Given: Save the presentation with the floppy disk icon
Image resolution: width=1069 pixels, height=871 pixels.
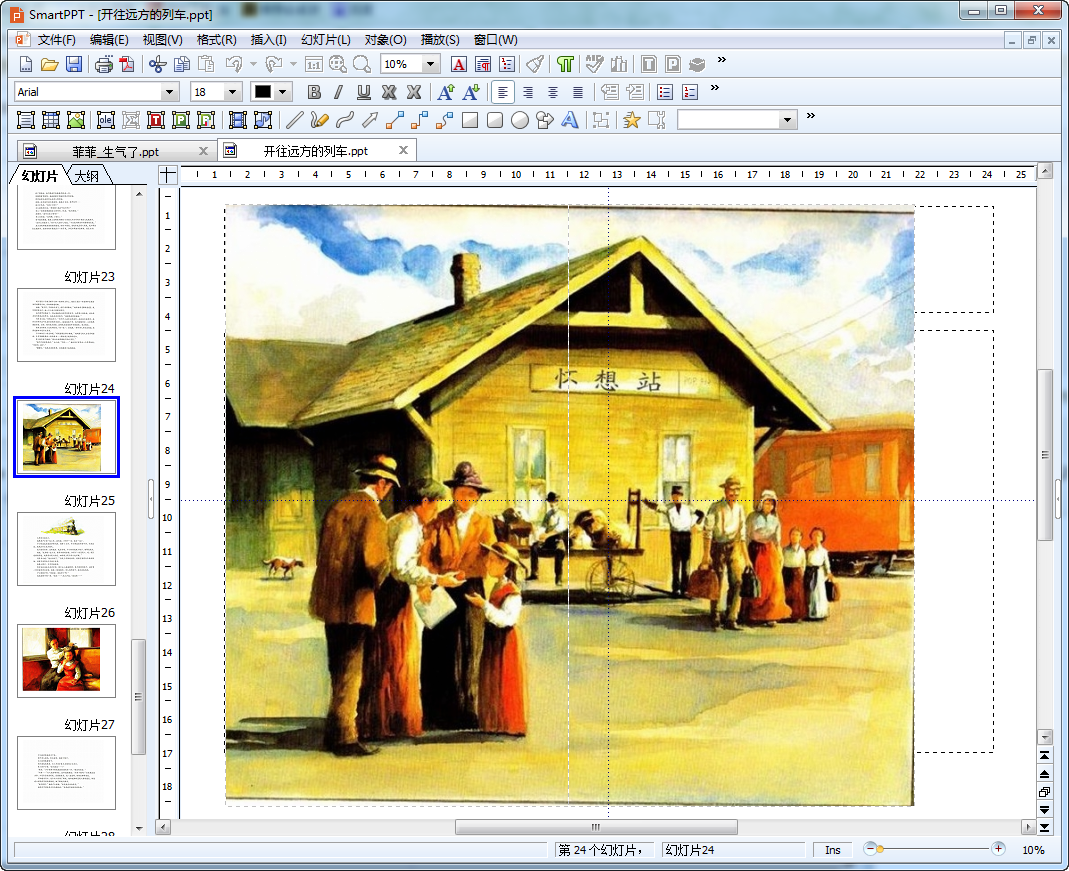Looking at the screenshot, I should point(74,64).
